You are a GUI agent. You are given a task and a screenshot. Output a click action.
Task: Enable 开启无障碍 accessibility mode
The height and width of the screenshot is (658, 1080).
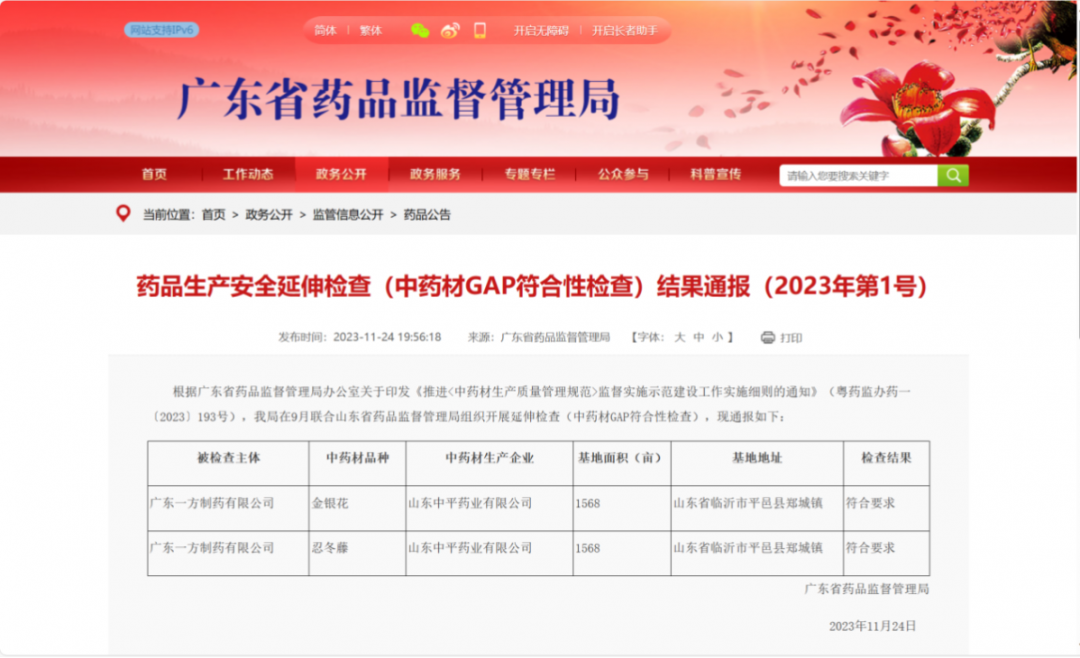541,31
